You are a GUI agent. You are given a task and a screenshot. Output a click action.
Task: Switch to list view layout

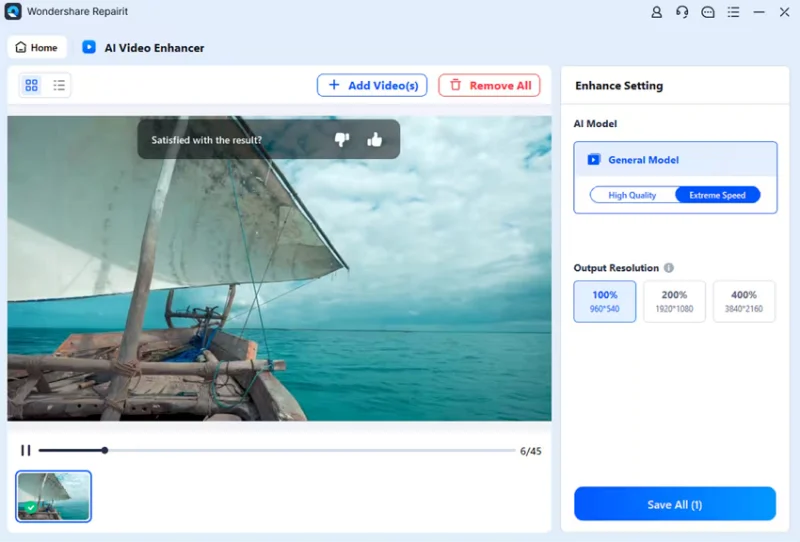pyautogui.click(x=59, y=86)
